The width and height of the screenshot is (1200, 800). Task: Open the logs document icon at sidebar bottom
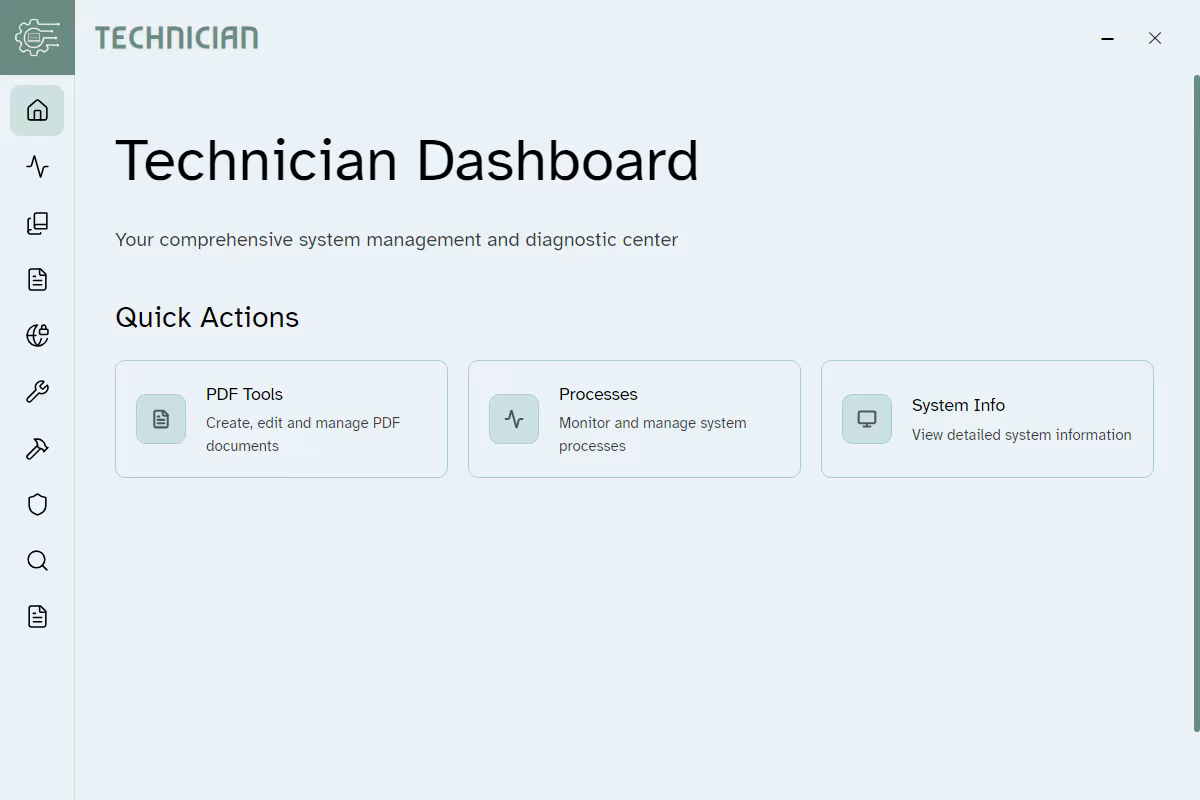tap(37, 616)
